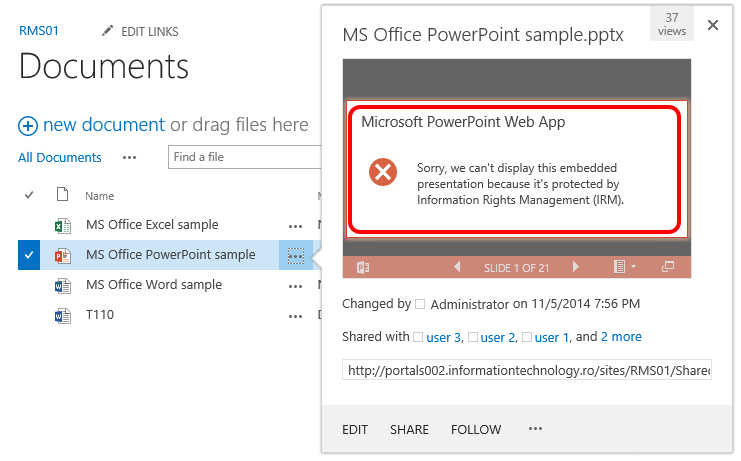Open the ellipsis menu for T110
The height and width of the screenshot is (461, 741).
(x=296, y=317)
